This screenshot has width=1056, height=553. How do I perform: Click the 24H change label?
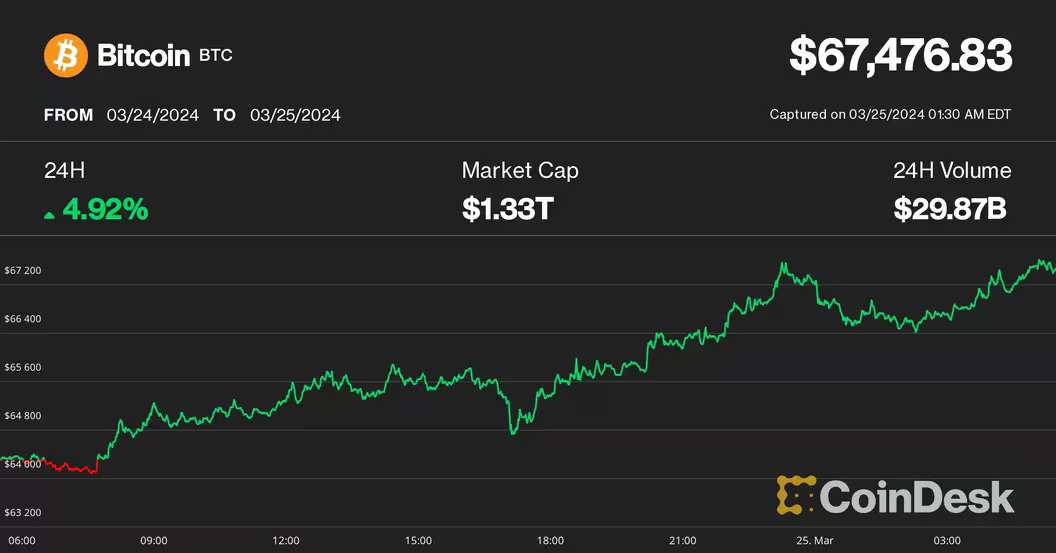point(58,171)
